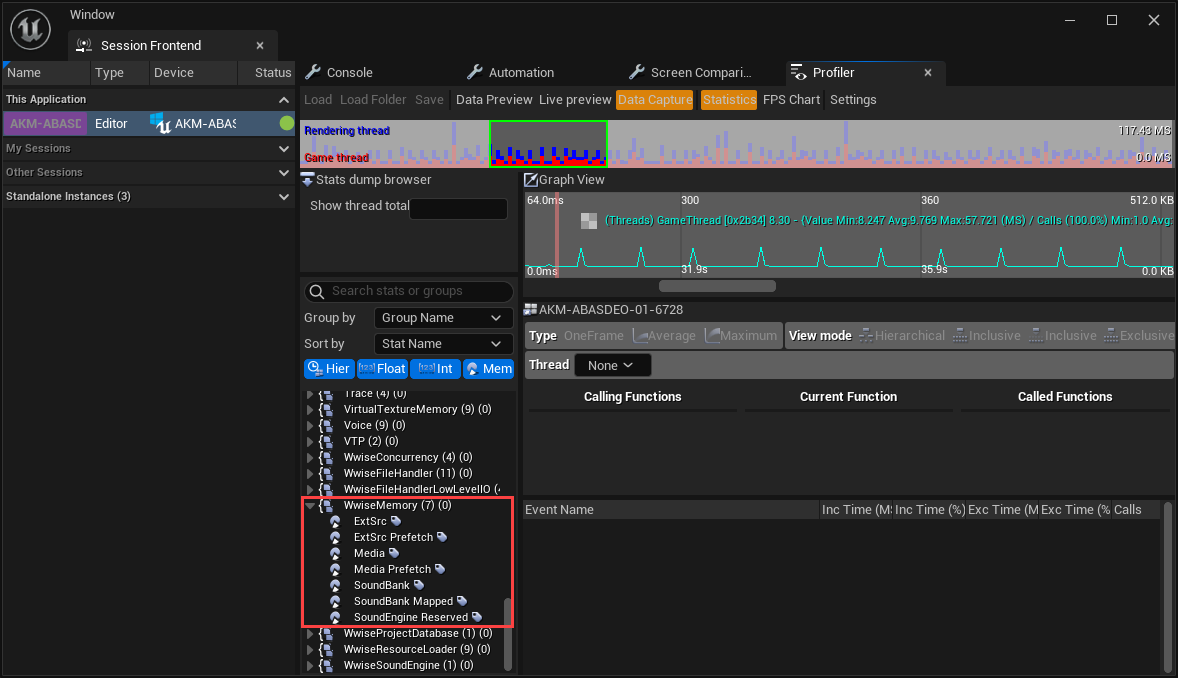Open the Window menu
Viewport: 1178px width, 678px height.
(x=92, y=15)
